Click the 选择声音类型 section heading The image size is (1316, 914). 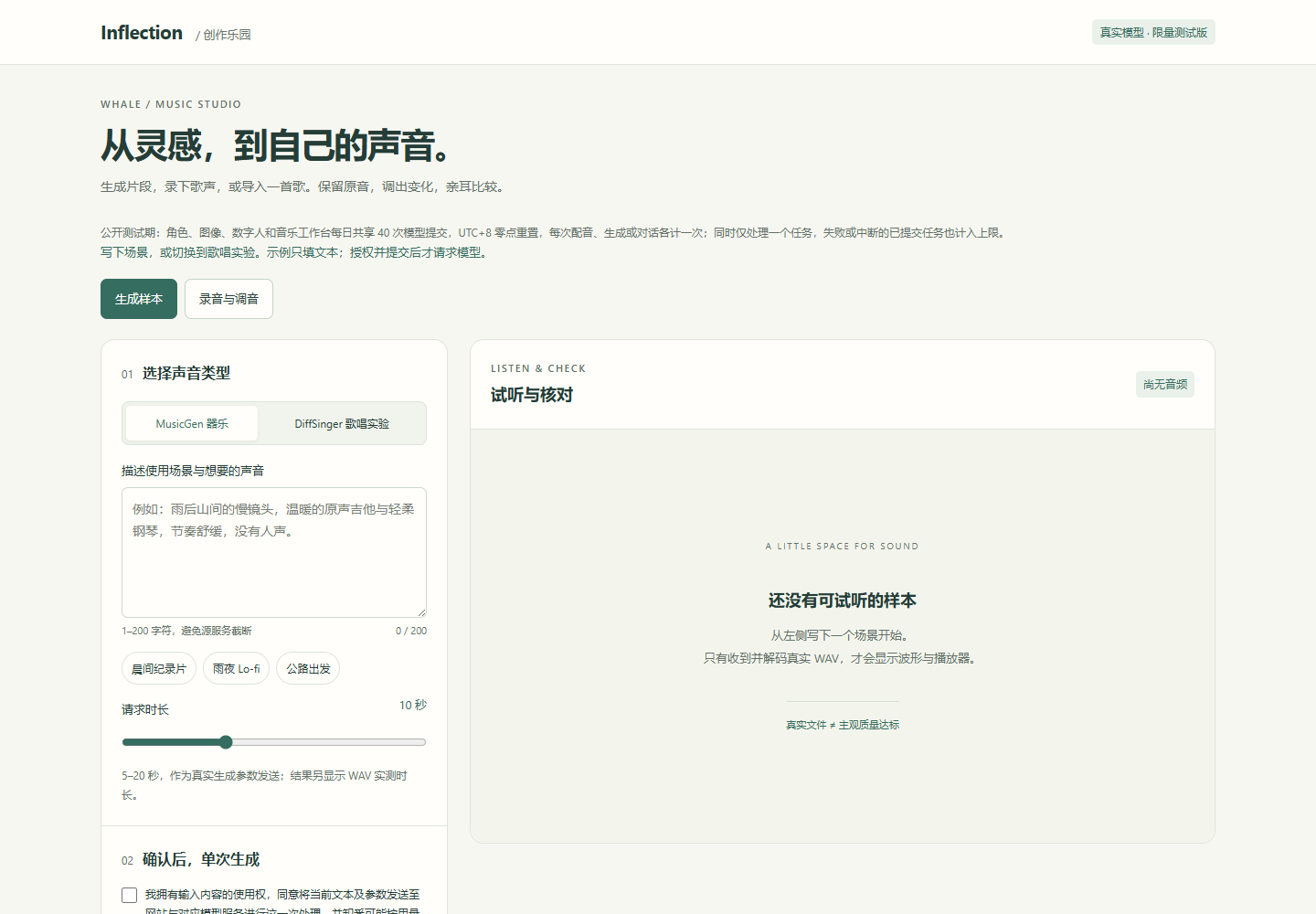click(x=186, y=373)
